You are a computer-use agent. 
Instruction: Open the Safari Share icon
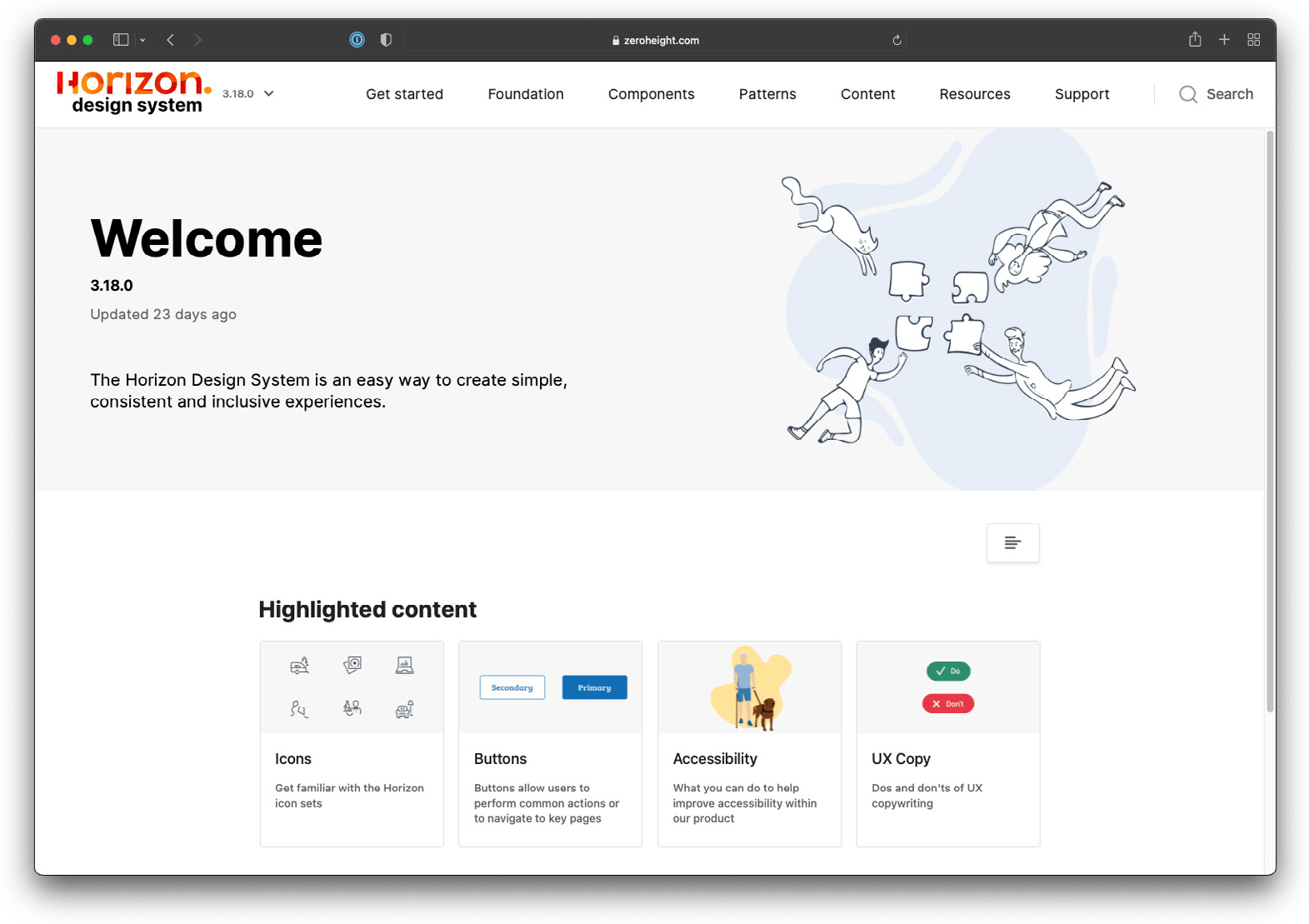(1195, 39)
